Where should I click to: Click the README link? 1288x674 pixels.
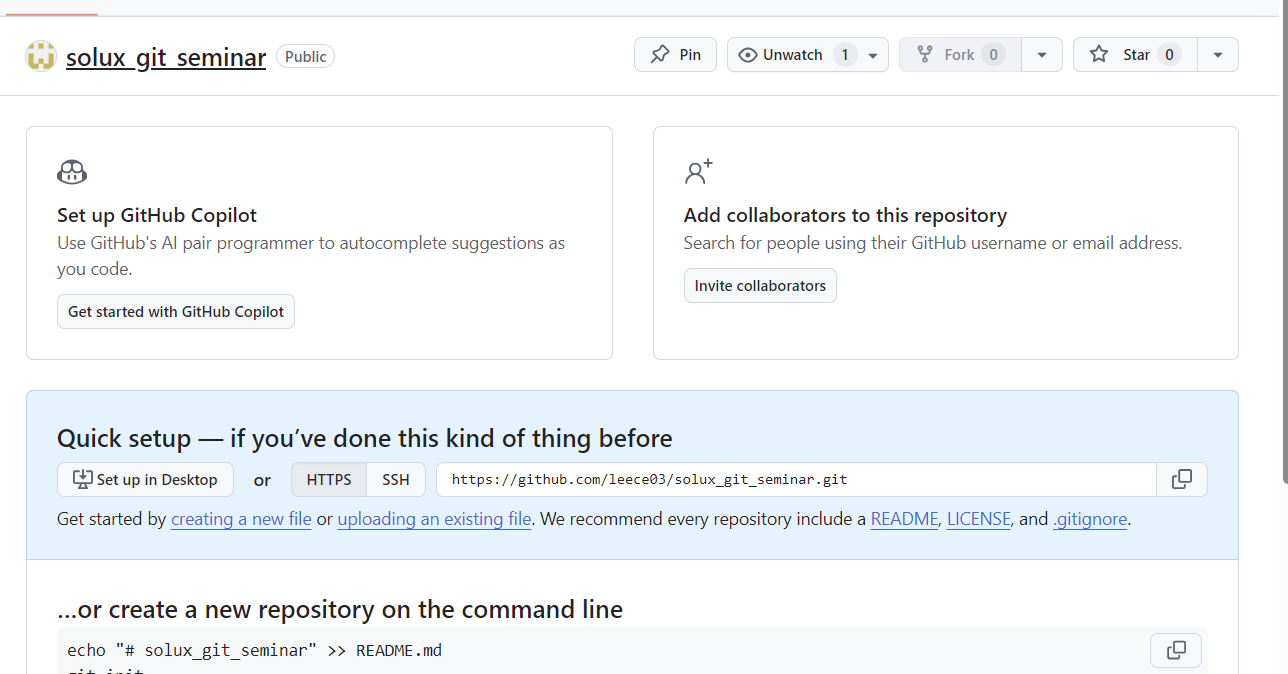[x=904, y=520]
